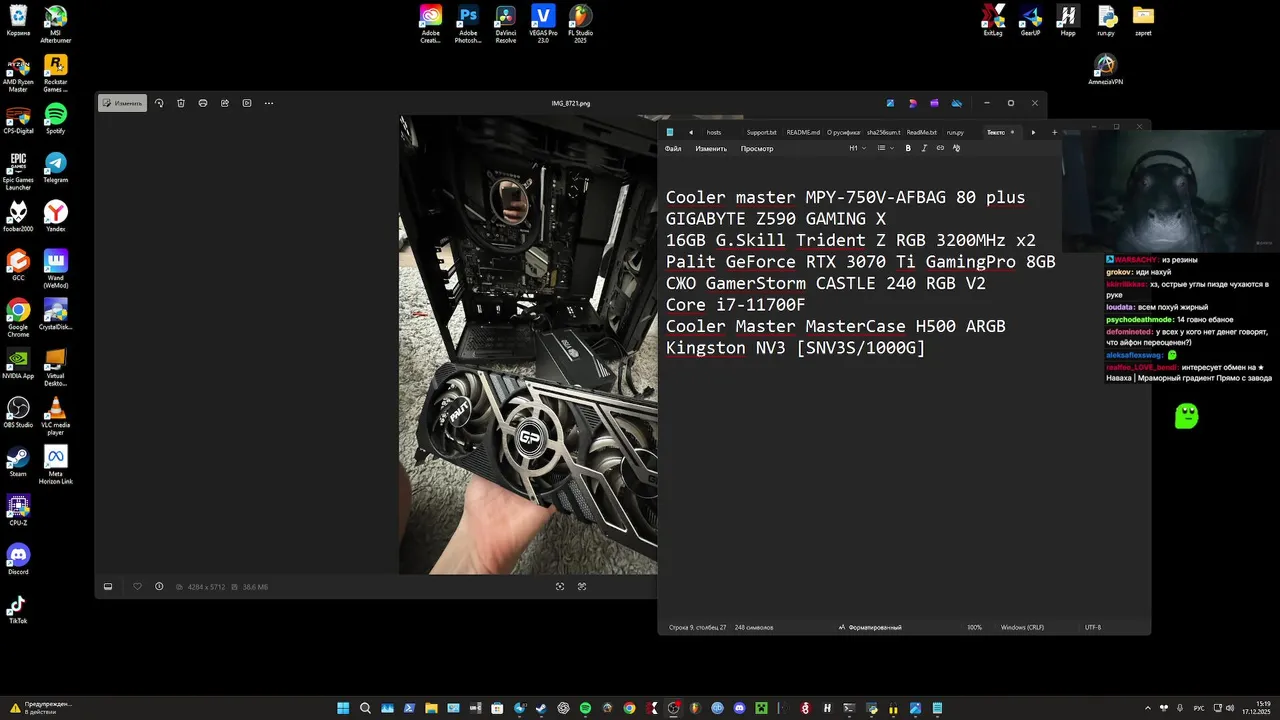This screenshot has height=720, width=1280.
Task: Open the Photos slideshow icon
Action: pos(247,103)
